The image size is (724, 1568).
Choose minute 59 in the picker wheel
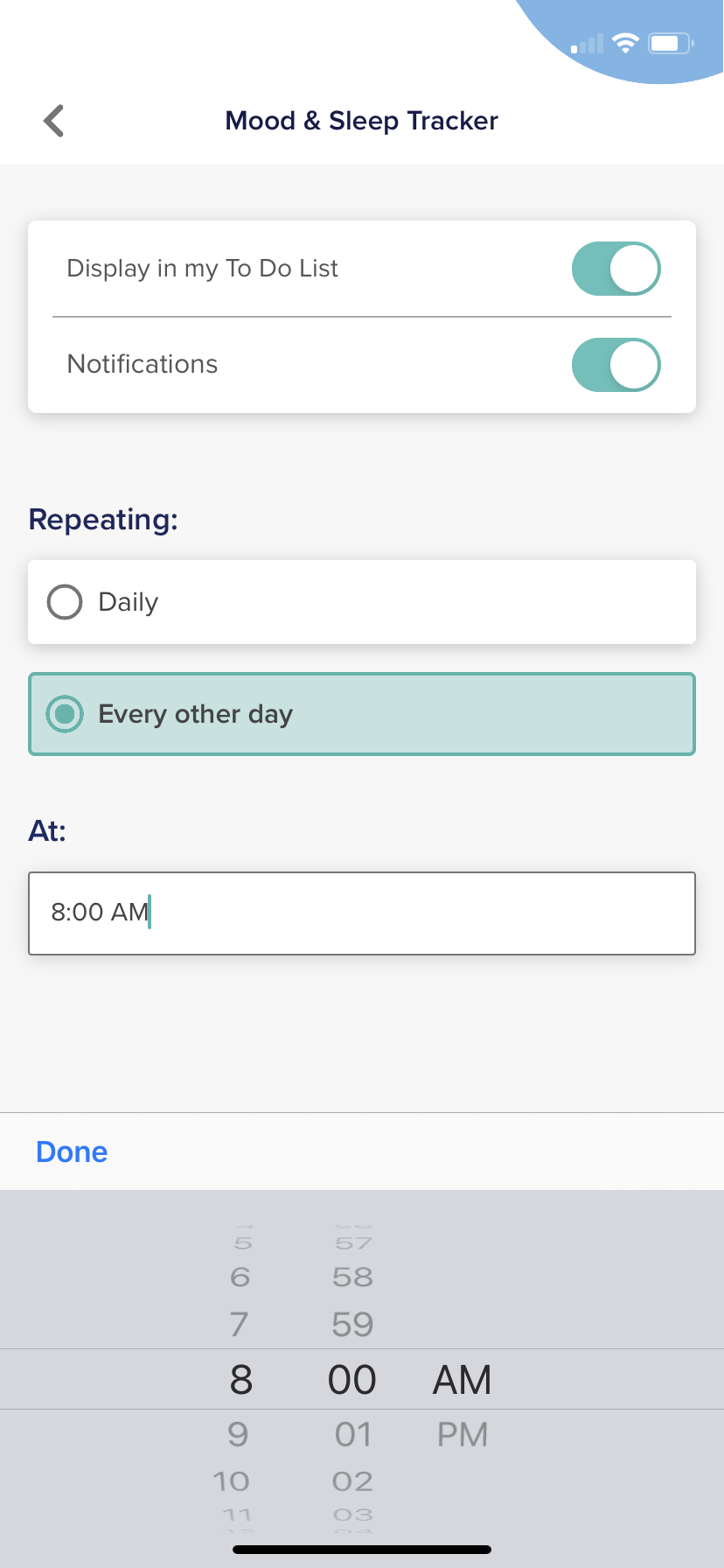(x=352, y=1324)
